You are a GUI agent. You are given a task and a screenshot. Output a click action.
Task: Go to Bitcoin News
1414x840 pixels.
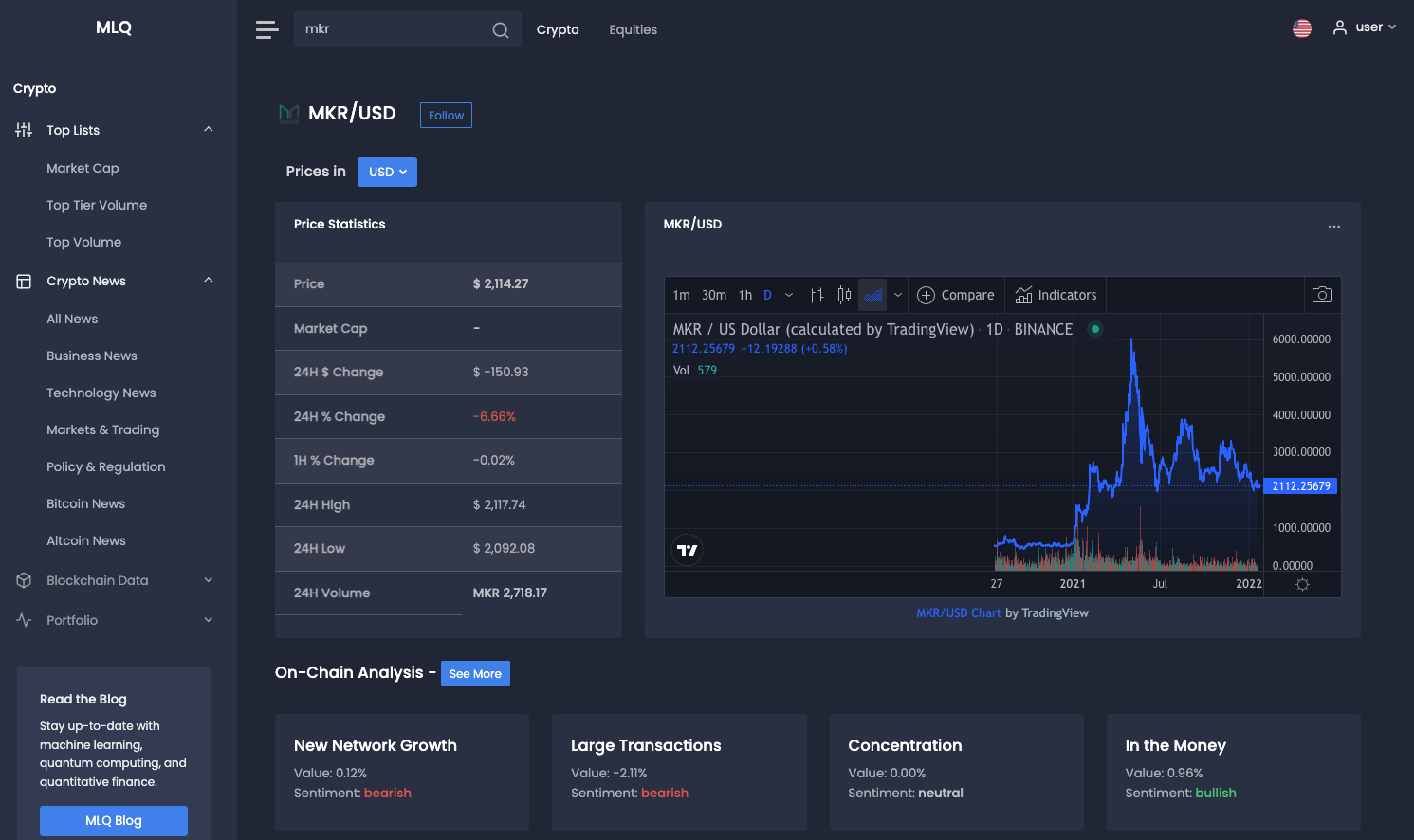point(85,503)
